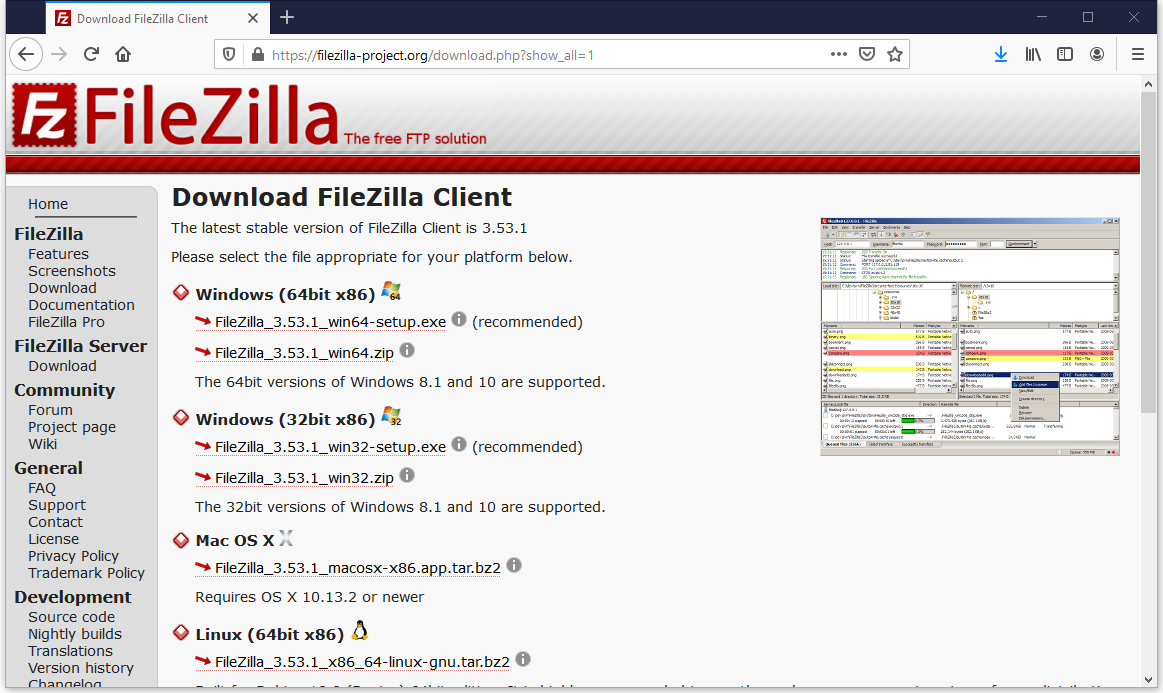Click the info icon next to FileZilla_3.53.1_win64-setup.exe

tap(459, 318)
